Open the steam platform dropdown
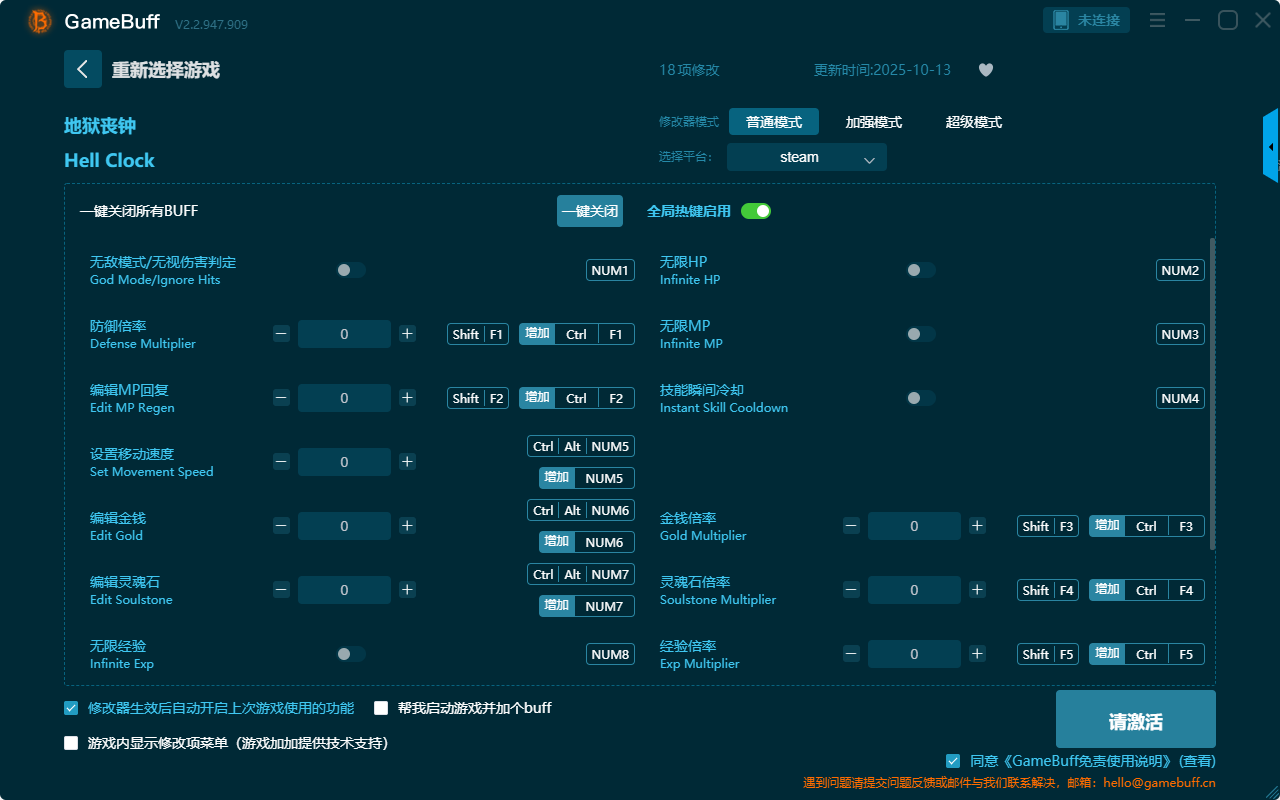The image size is (1280, 800). point(806,157)
